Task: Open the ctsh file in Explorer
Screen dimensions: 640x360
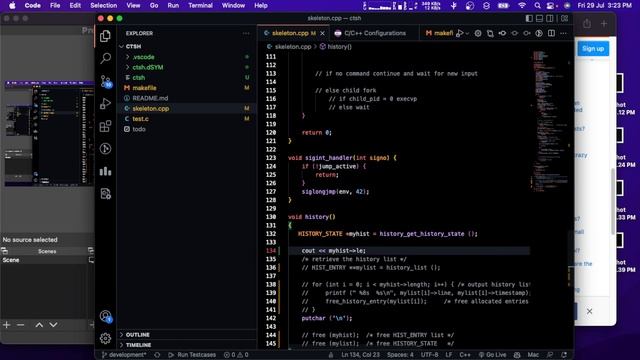Action: point(138,78)
